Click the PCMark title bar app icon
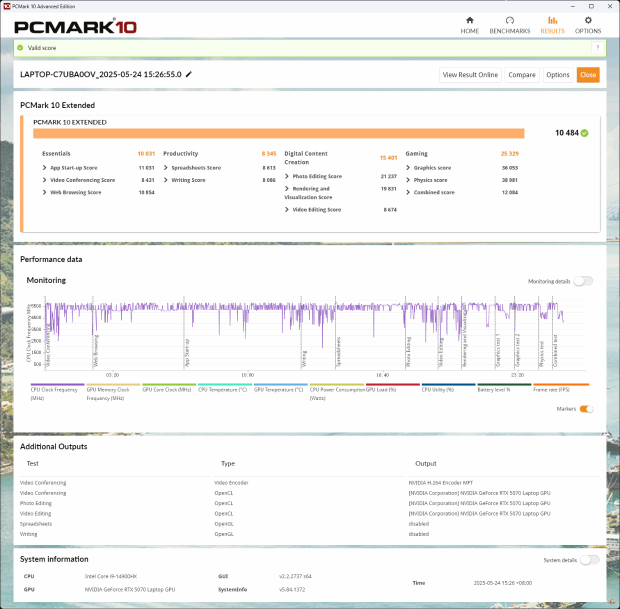620x609 pixels. 6,6
